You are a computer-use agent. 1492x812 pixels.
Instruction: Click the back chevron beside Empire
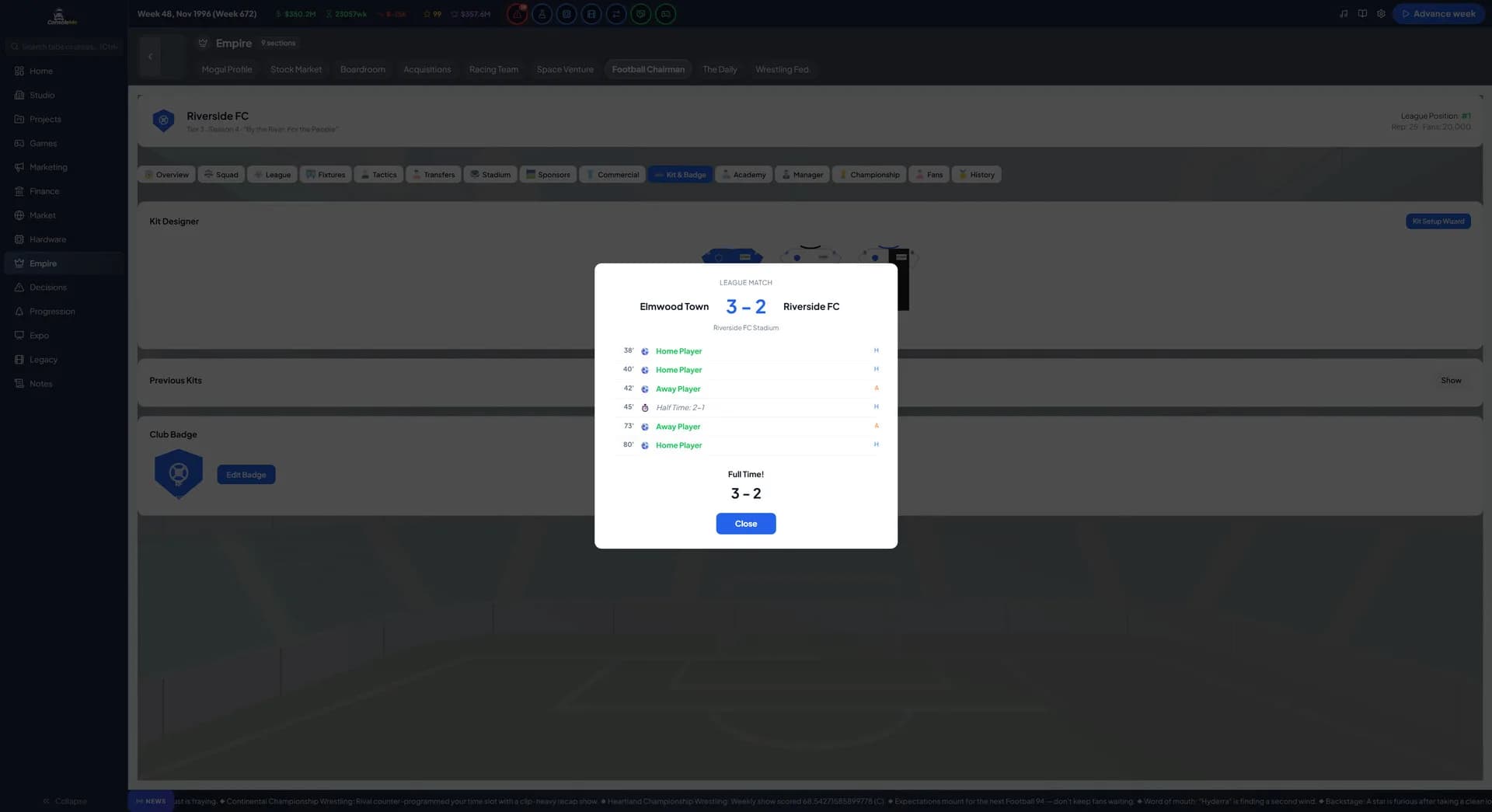pos(150,56)
